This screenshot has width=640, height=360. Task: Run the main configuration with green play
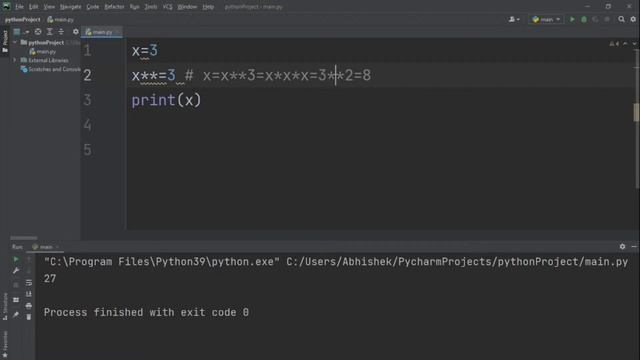tap(572, 19)
